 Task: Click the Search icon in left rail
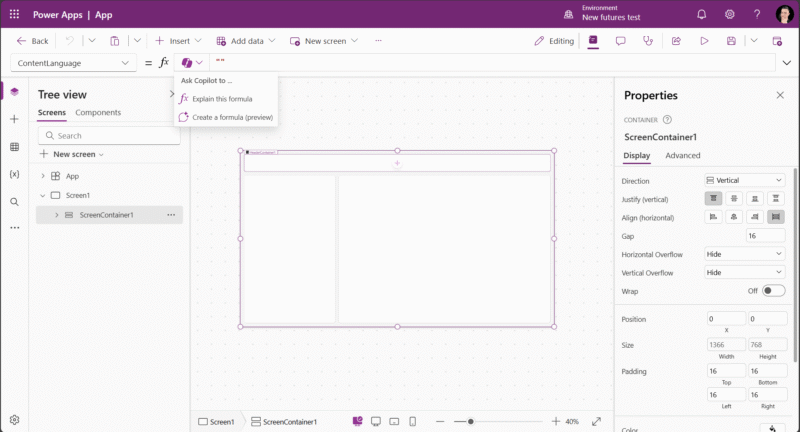14,201
